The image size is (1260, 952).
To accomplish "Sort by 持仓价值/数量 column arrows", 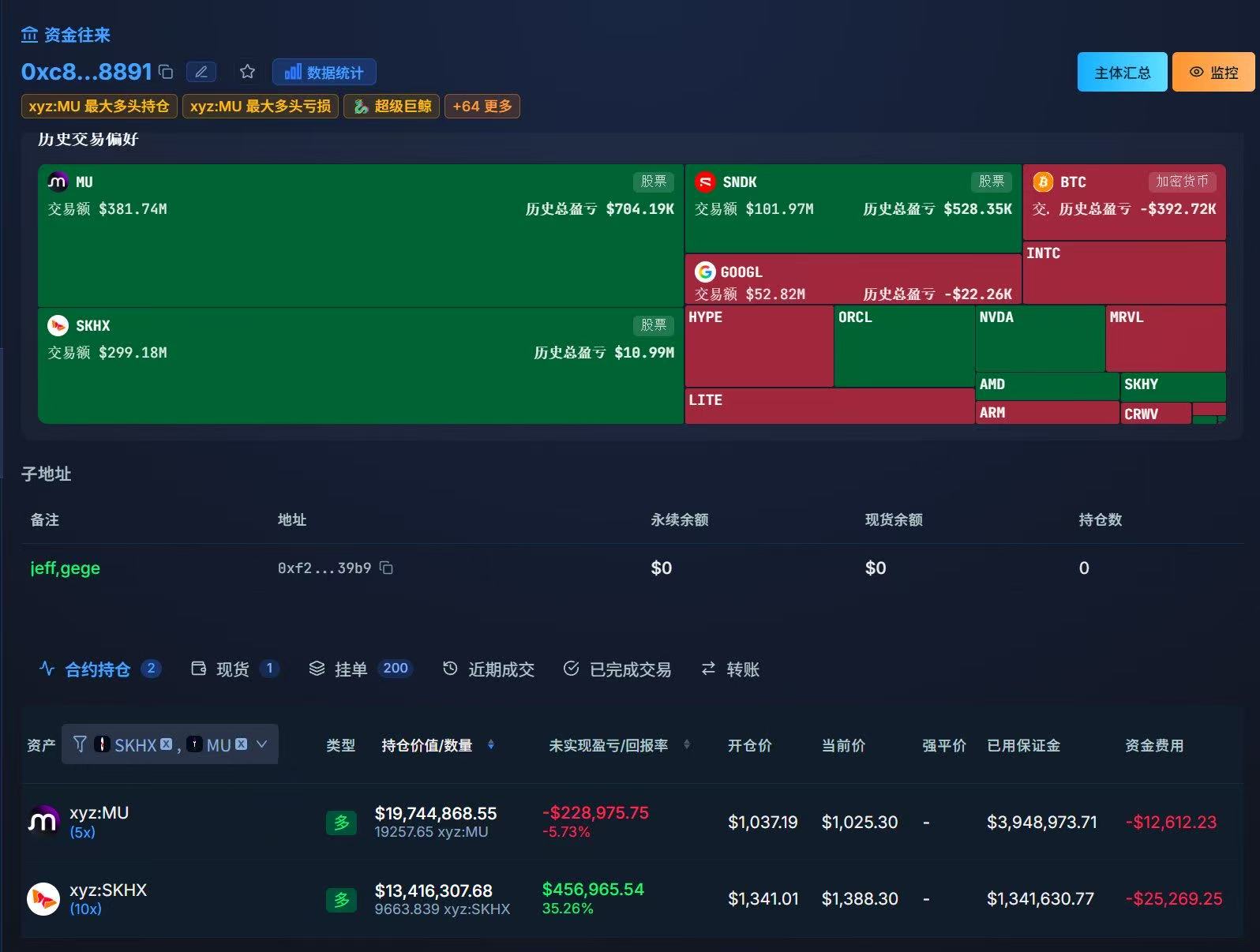I will [x=490, y=744].
